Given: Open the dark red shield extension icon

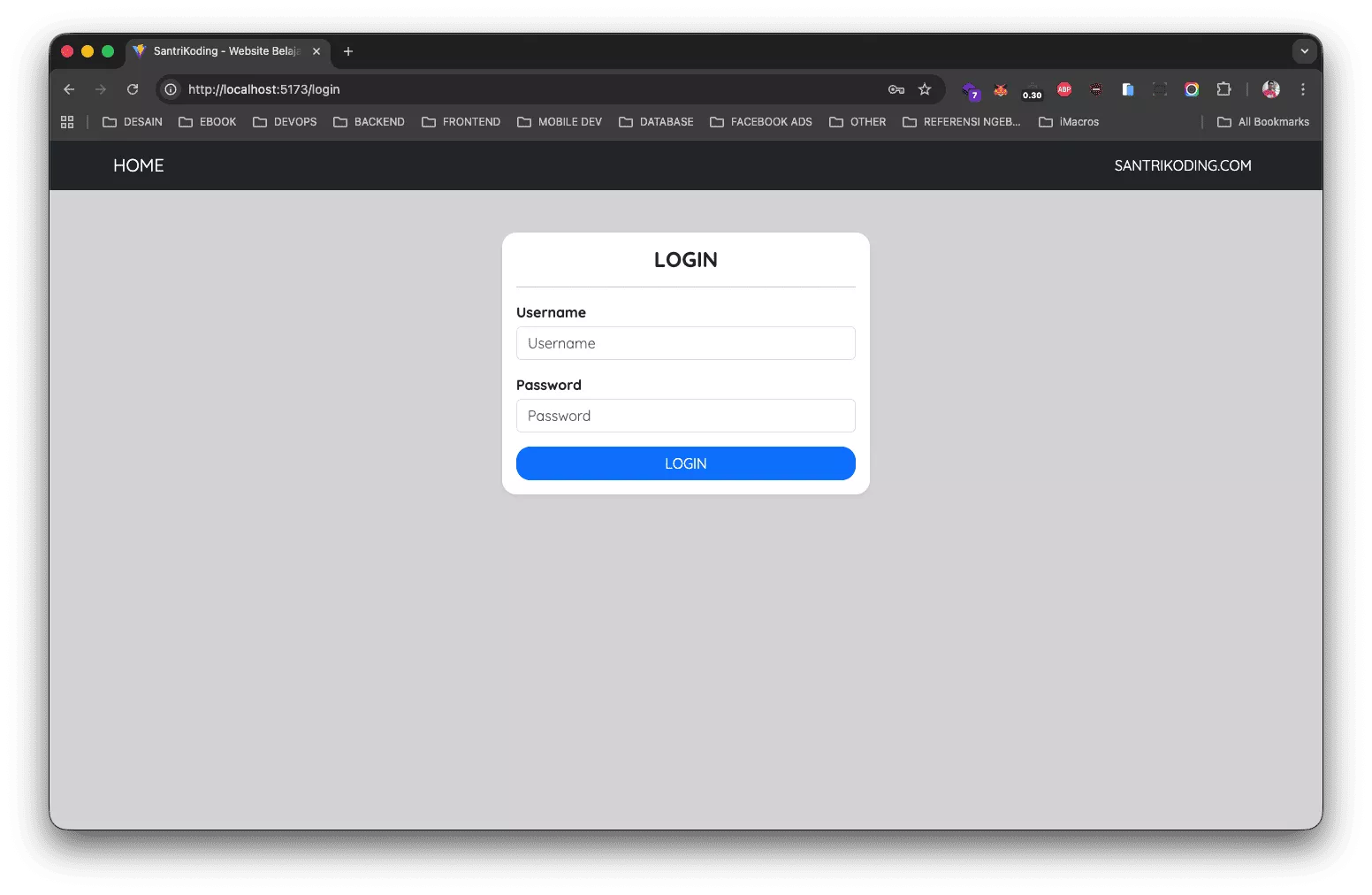Looking at the screenshot, I should click(1096, 89).
